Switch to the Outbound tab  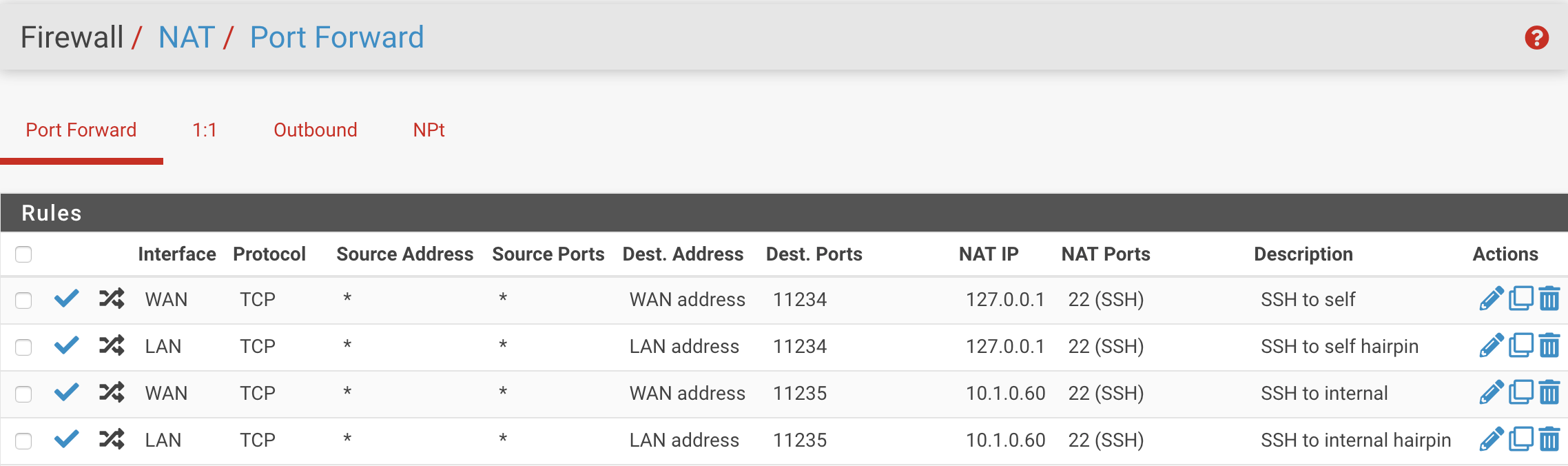(315, 130)
